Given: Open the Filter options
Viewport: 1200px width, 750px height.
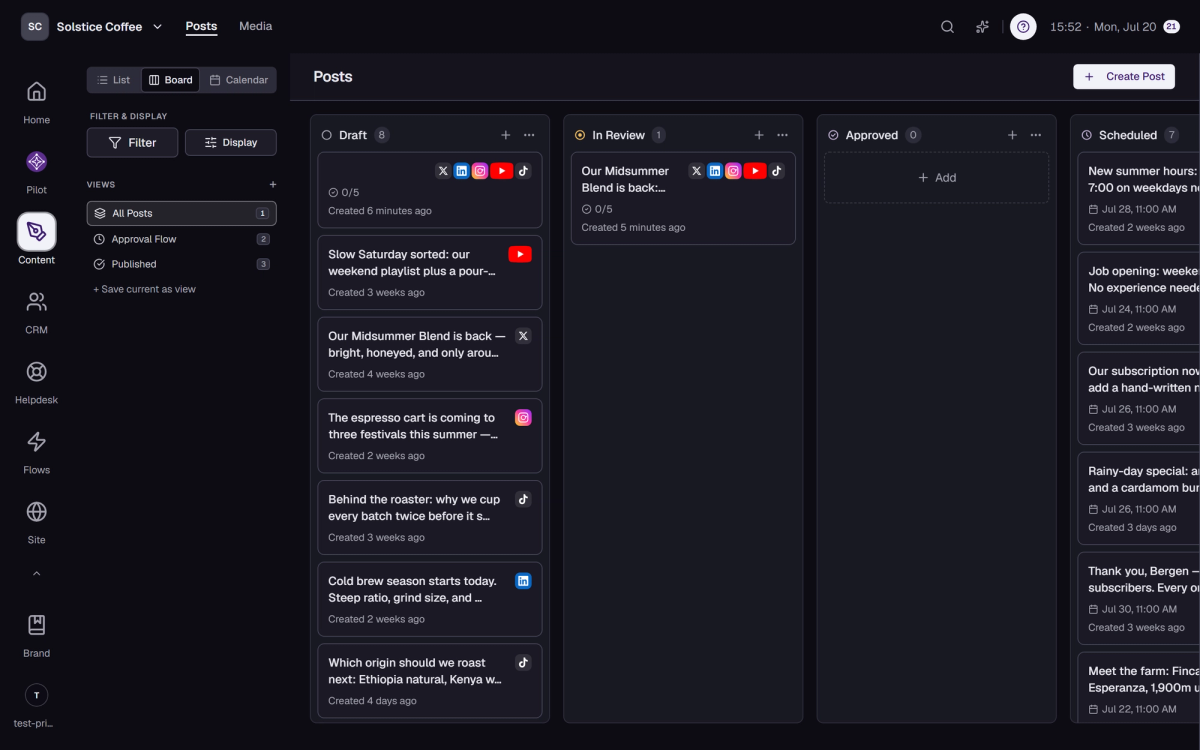Looking at the screenshot, I should click(132, 142).
